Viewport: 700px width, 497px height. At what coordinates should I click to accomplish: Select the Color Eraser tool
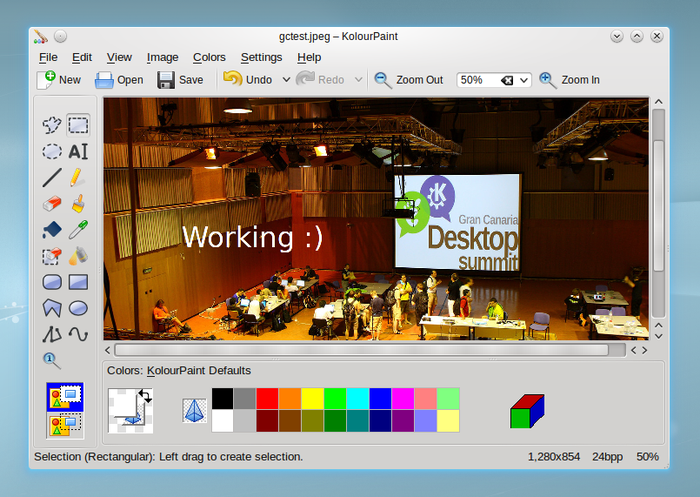point(52,256)
